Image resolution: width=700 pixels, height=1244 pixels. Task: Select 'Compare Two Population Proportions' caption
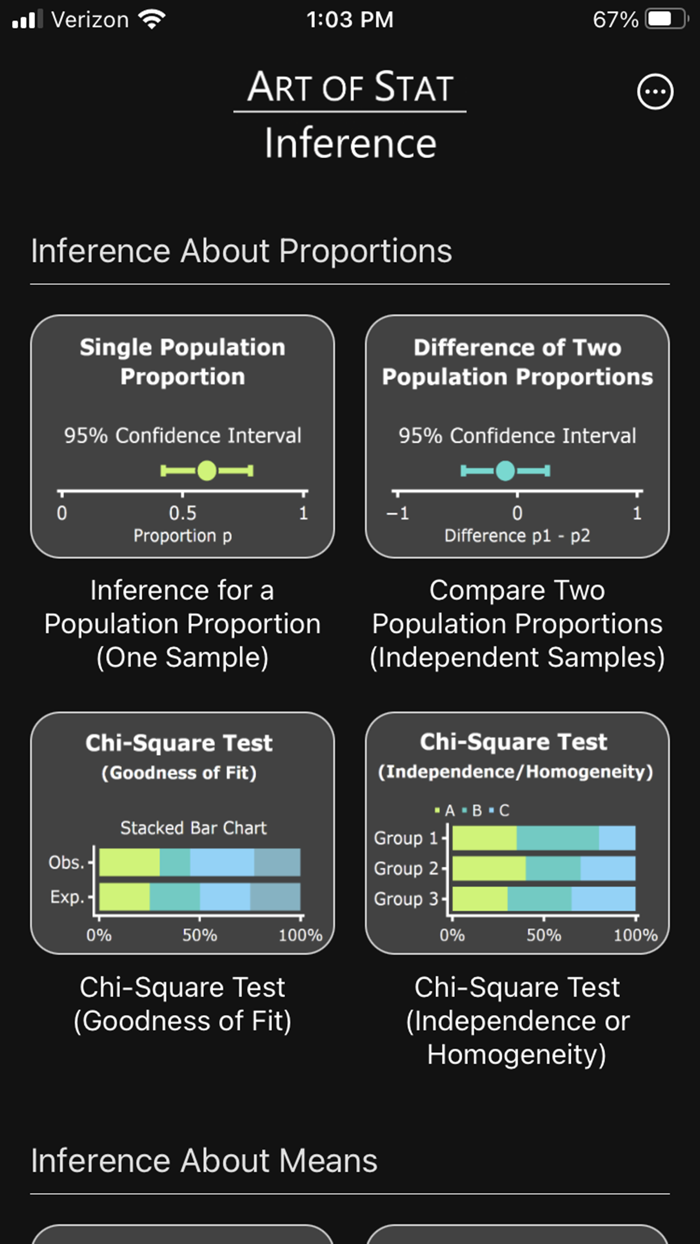point(516,624)
